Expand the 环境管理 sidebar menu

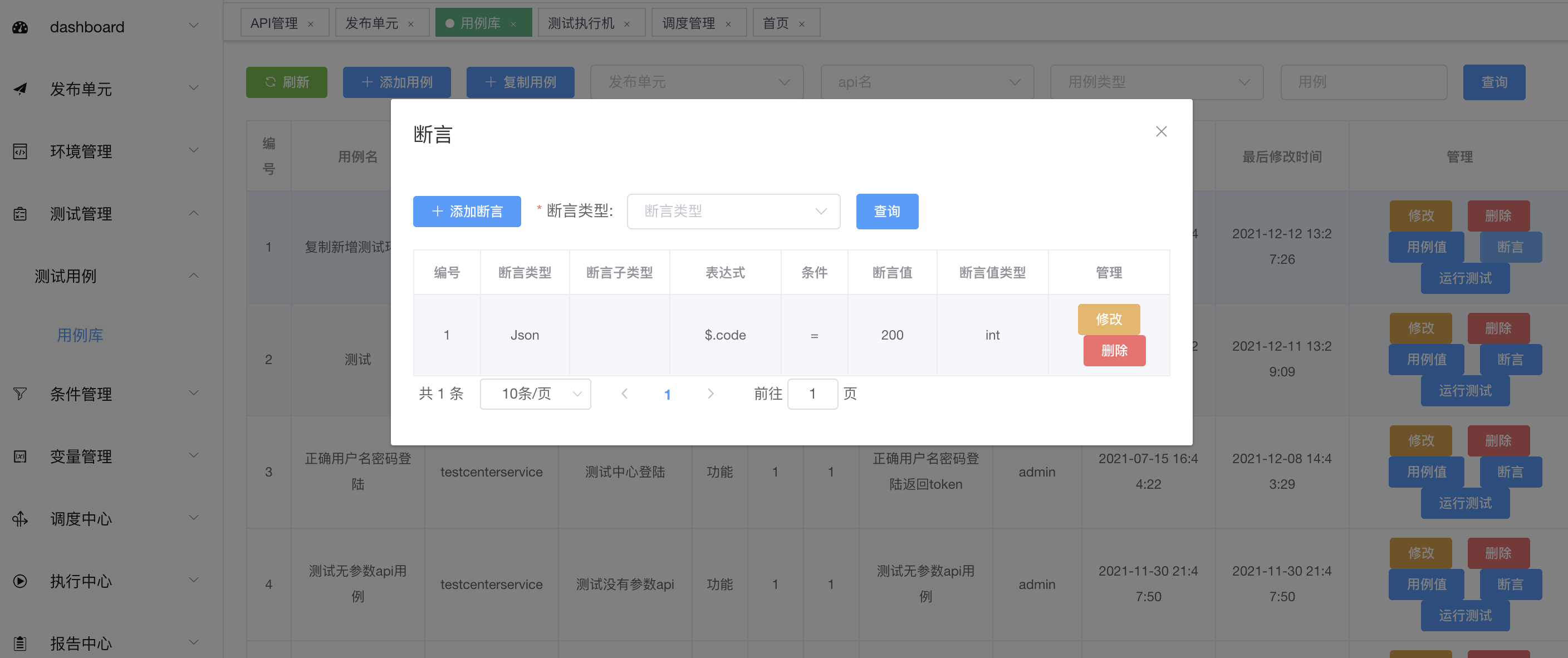point(194,150)
